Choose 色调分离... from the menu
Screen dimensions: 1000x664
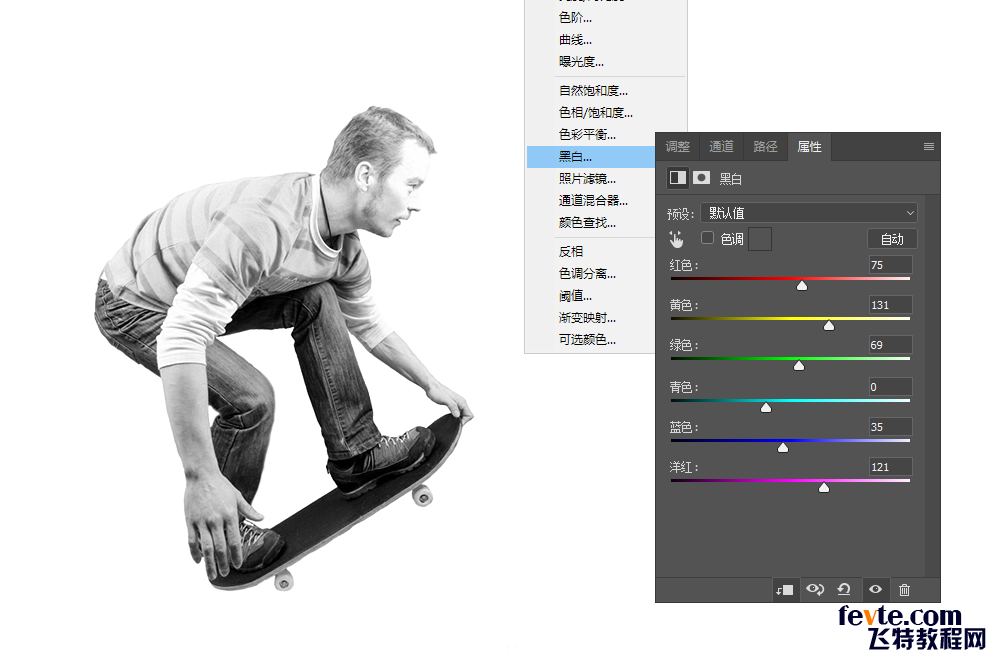tap(591, 274)
